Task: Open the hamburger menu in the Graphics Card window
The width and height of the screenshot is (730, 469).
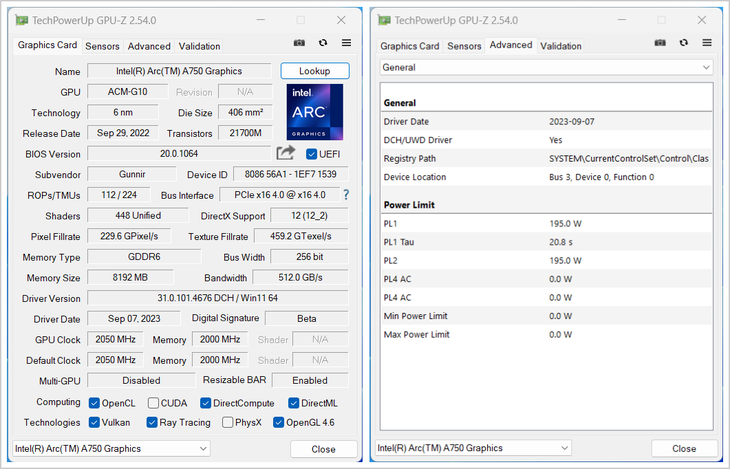Action: pos(346,44)
